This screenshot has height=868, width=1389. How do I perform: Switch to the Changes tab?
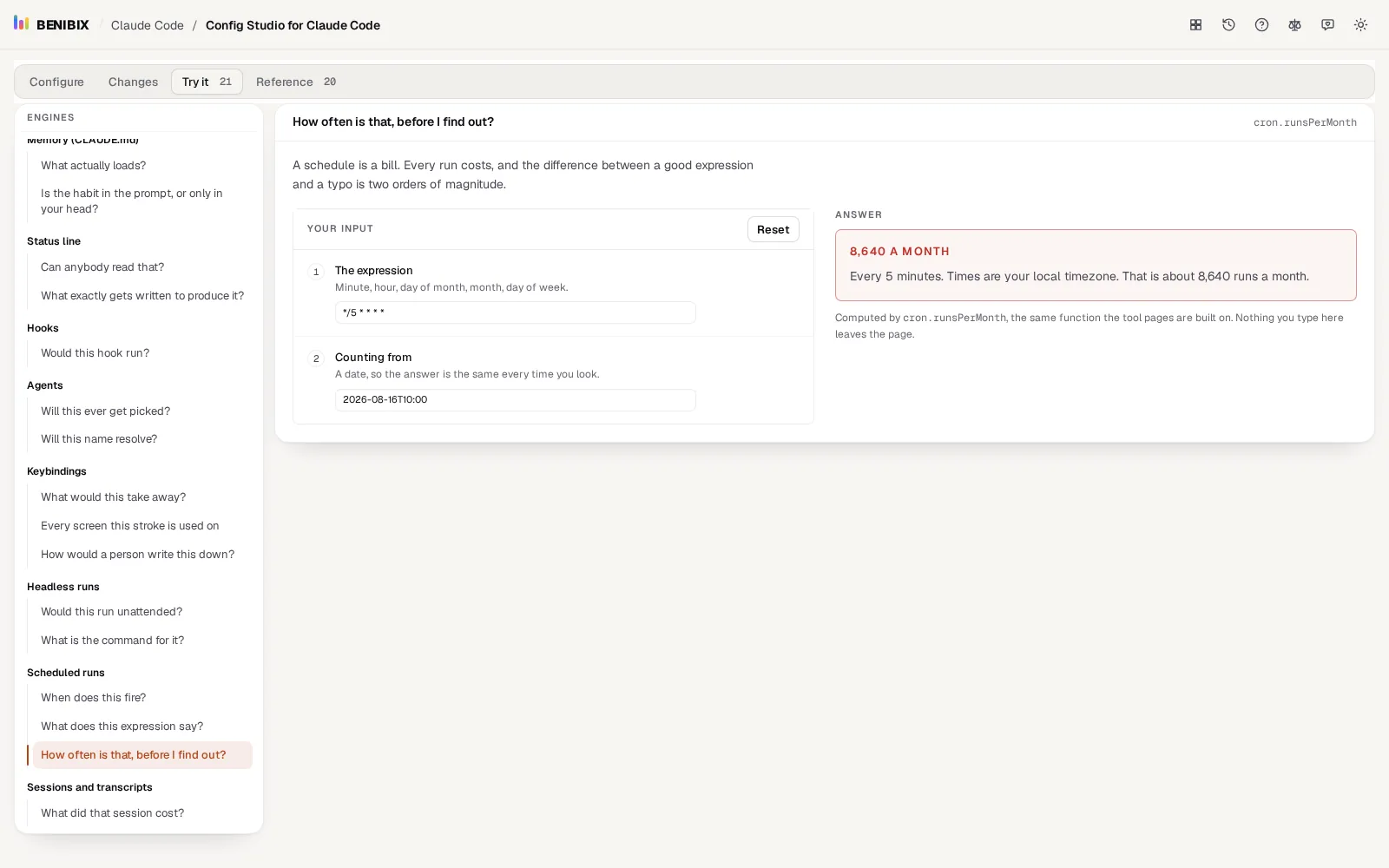[133, 82]
